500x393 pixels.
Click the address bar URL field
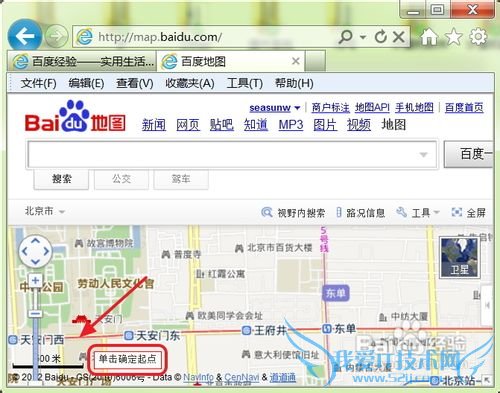click(207, 37)
